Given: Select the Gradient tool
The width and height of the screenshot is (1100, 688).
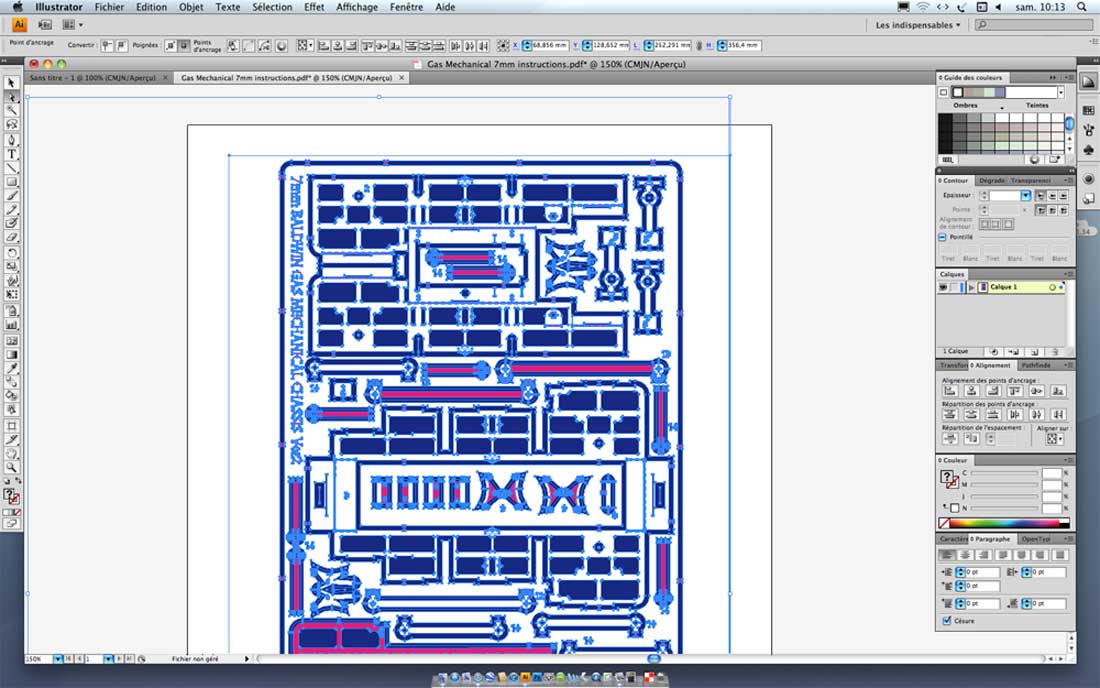Looking at the screenshot, I should point(11,355).
